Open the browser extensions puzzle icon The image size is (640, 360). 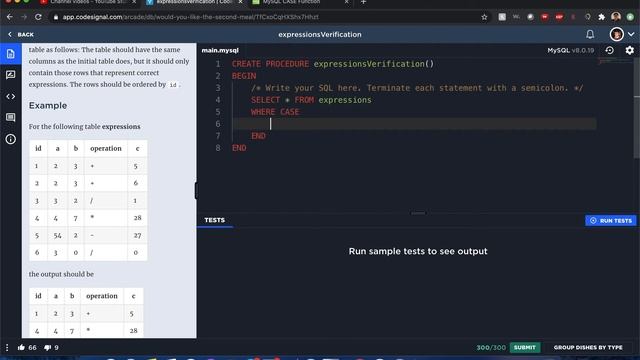tap(602, 17)
